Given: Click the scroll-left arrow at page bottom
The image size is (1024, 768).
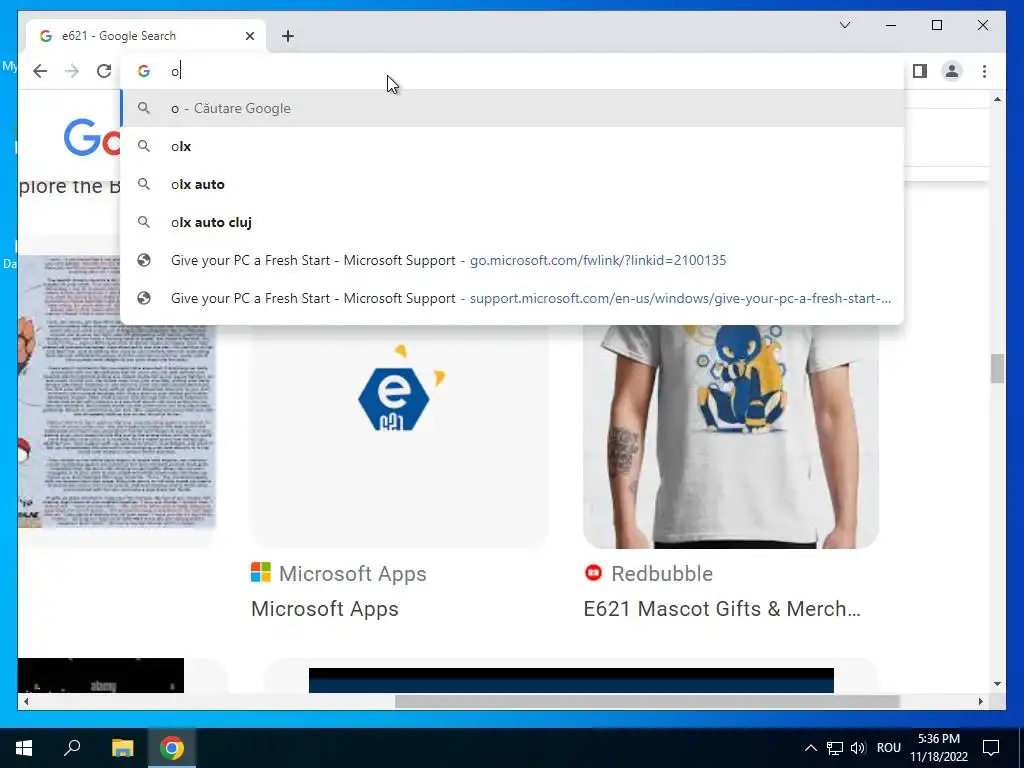Looking at the screenshot, I should (26, 701).
